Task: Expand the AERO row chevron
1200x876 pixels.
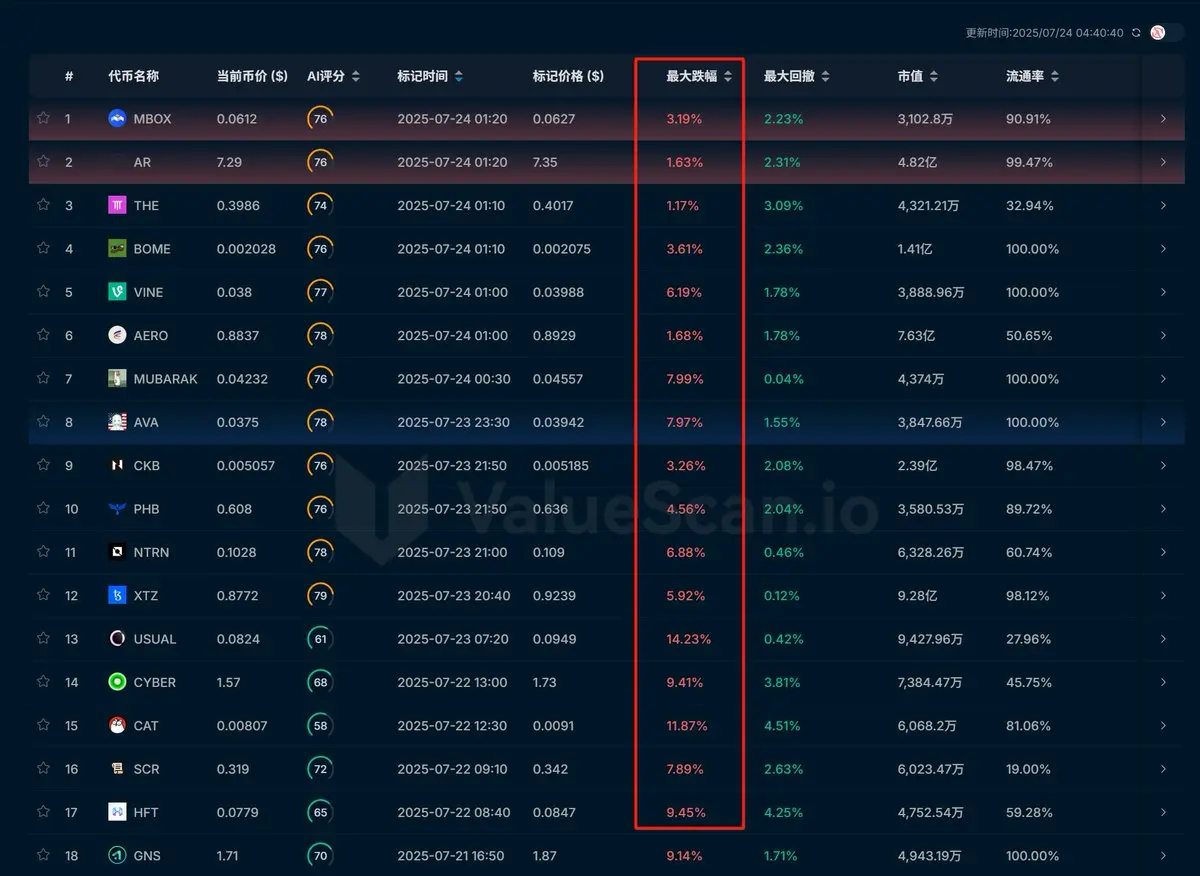Action: pyautogui.click(x=1163, y=335)
